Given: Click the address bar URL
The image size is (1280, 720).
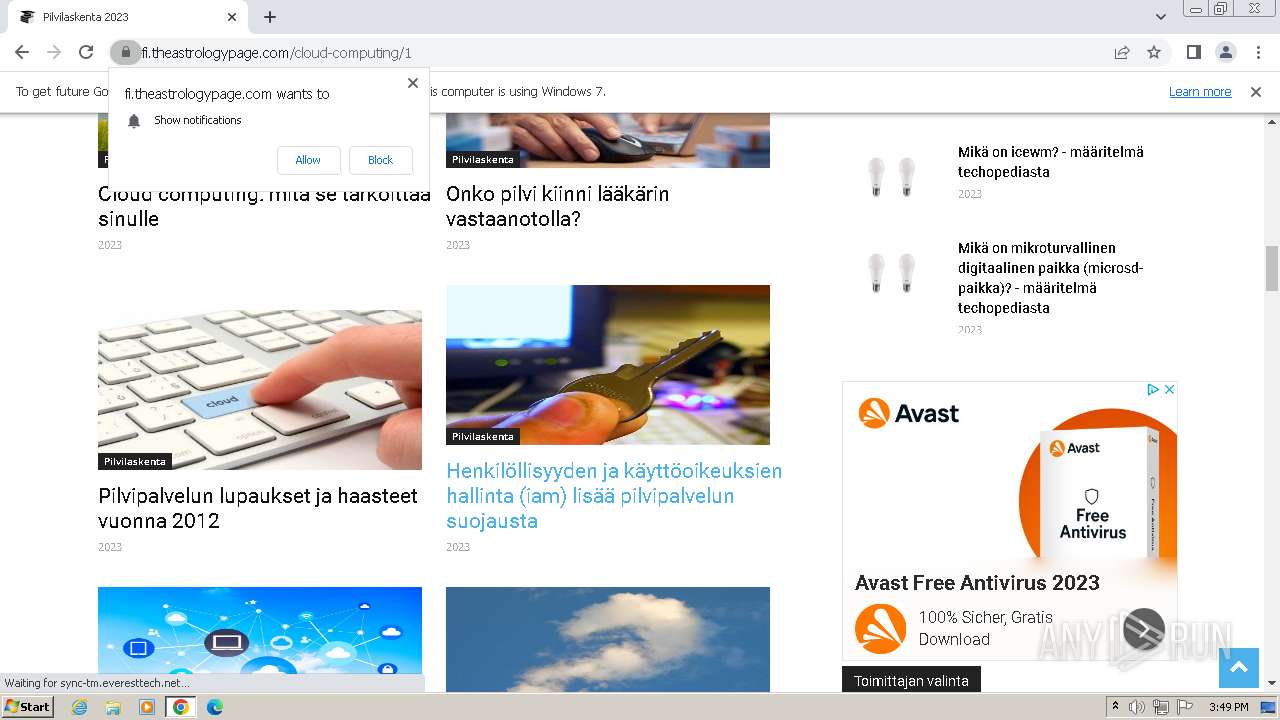Looking at the screenshot, I should coord(277,53).
